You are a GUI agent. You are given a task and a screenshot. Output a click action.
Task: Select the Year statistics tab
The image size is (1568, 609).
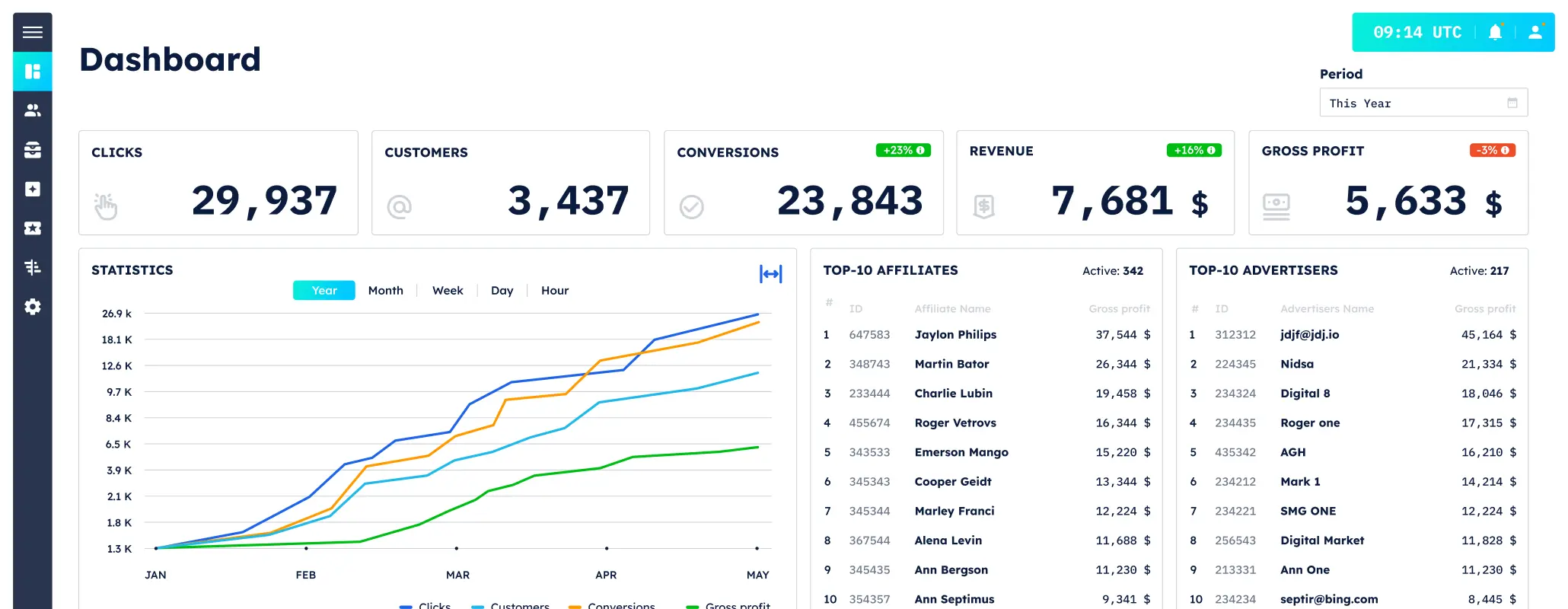point(323,291)
